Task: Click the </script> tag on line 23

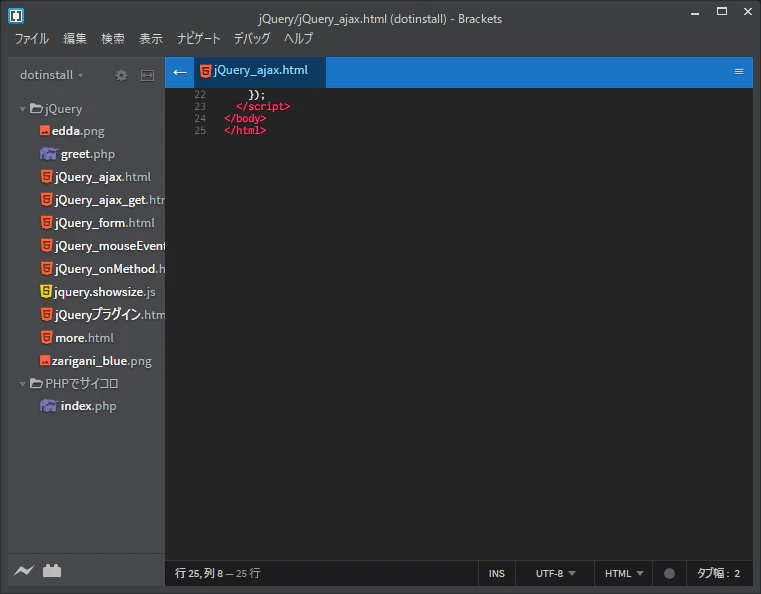Action: 263,106
